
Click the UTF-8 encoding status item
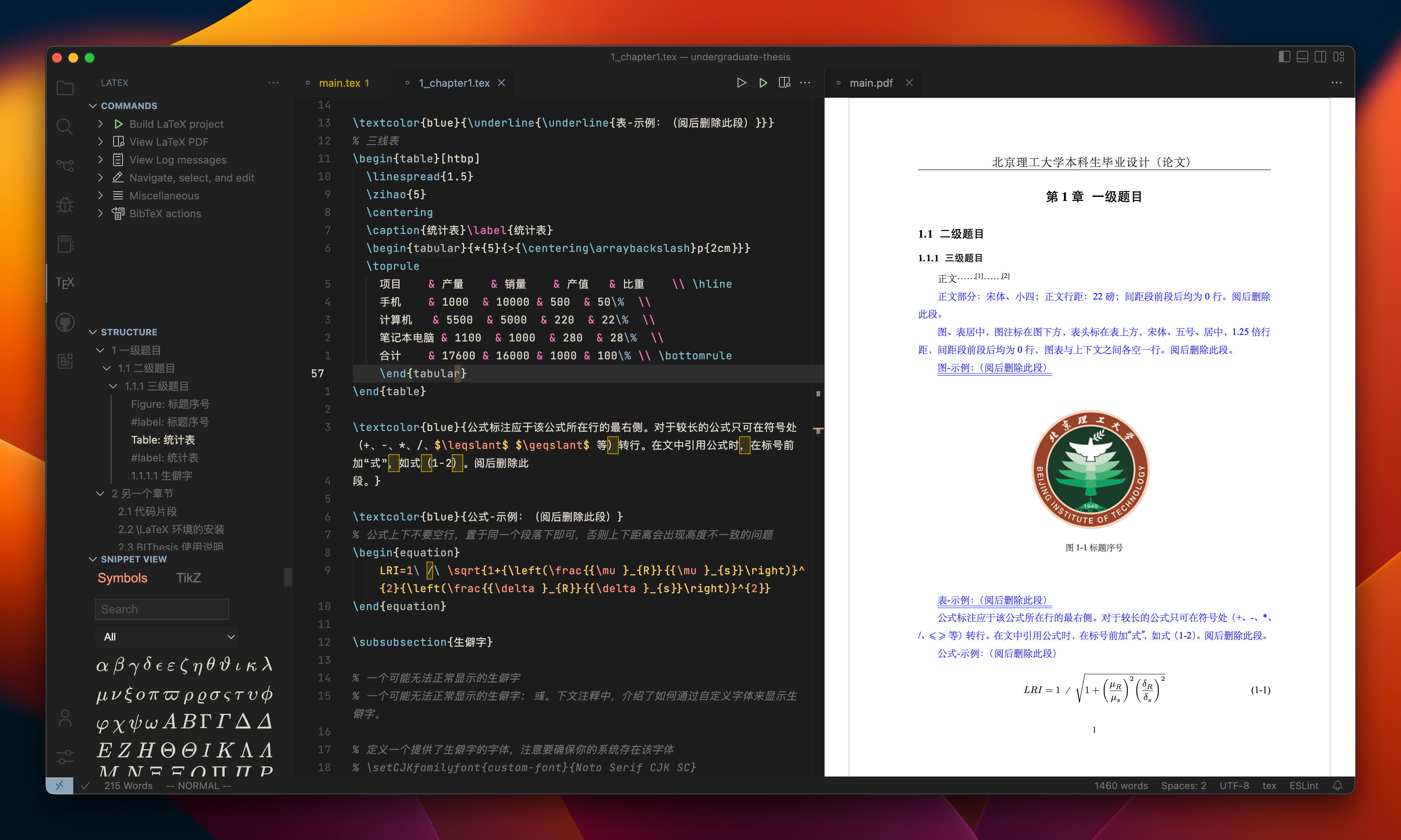tap(1235, 785)
